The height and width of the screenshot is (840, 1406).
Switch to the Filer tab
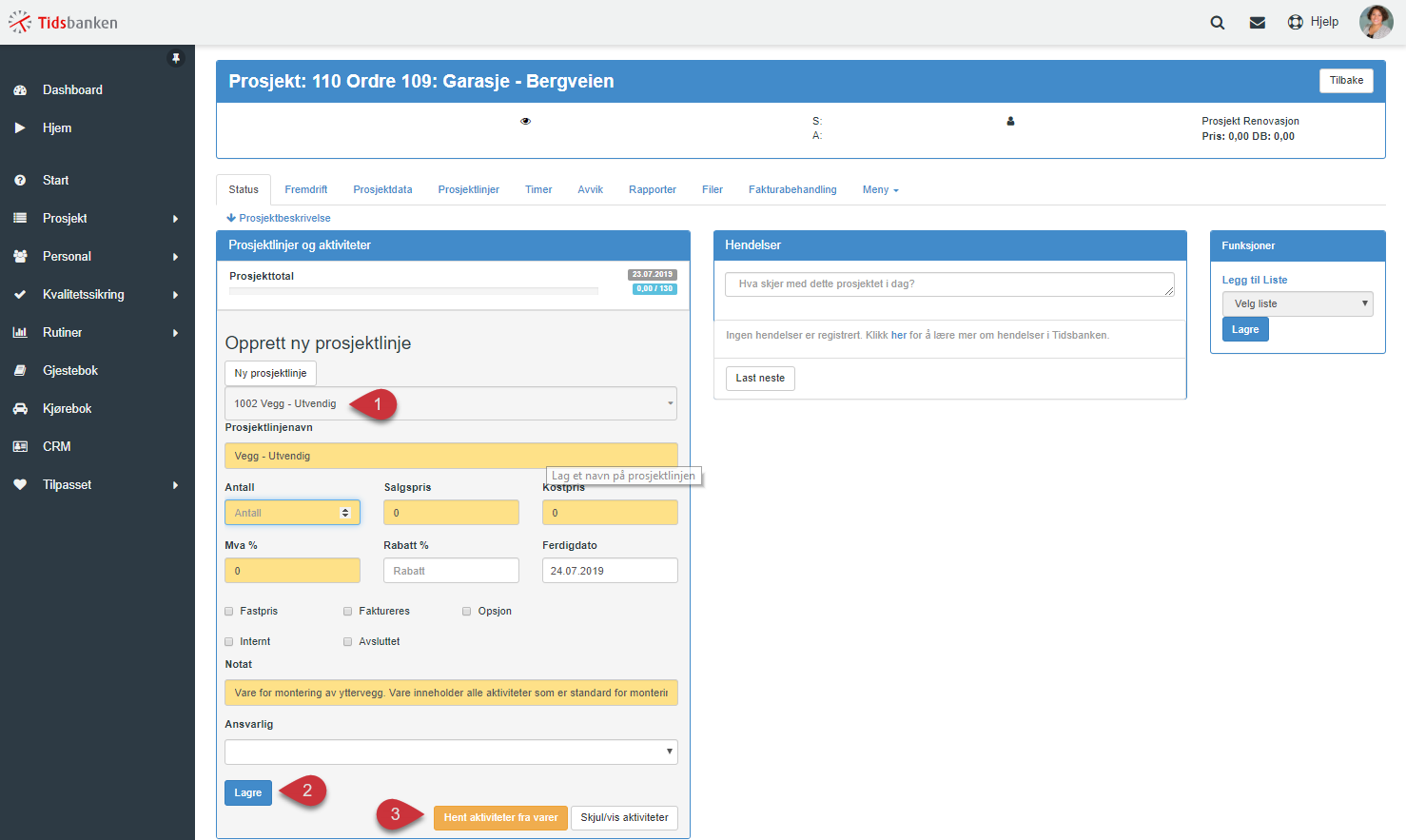pos(713,189)
